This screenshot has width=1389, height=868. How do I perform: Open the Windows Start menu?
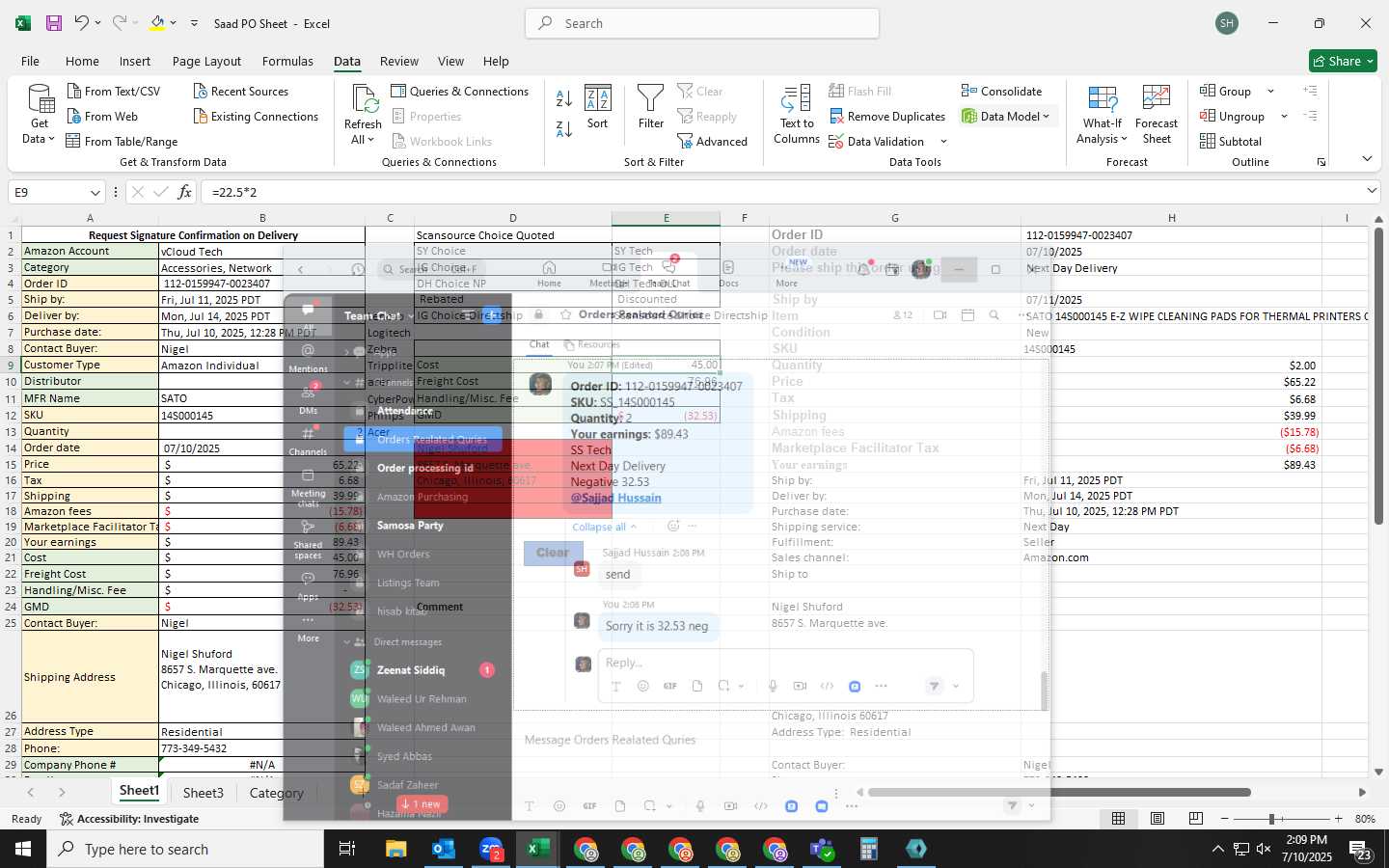pyautogui.click(x=23, y=849)
